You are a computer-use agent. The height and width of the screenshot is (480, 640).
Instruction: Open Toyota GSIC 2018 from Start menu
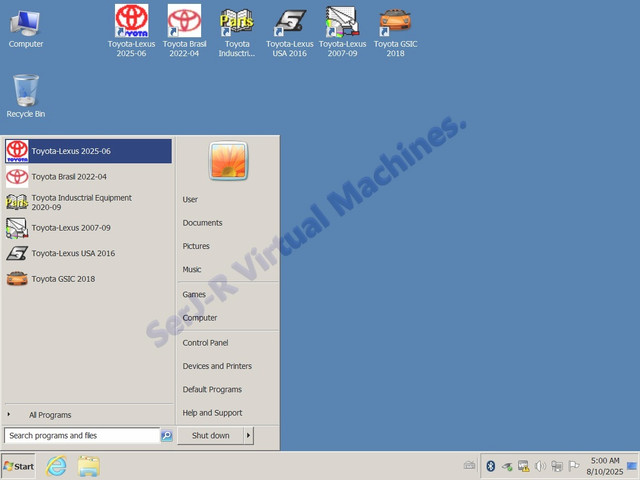(x=88, y=279)
